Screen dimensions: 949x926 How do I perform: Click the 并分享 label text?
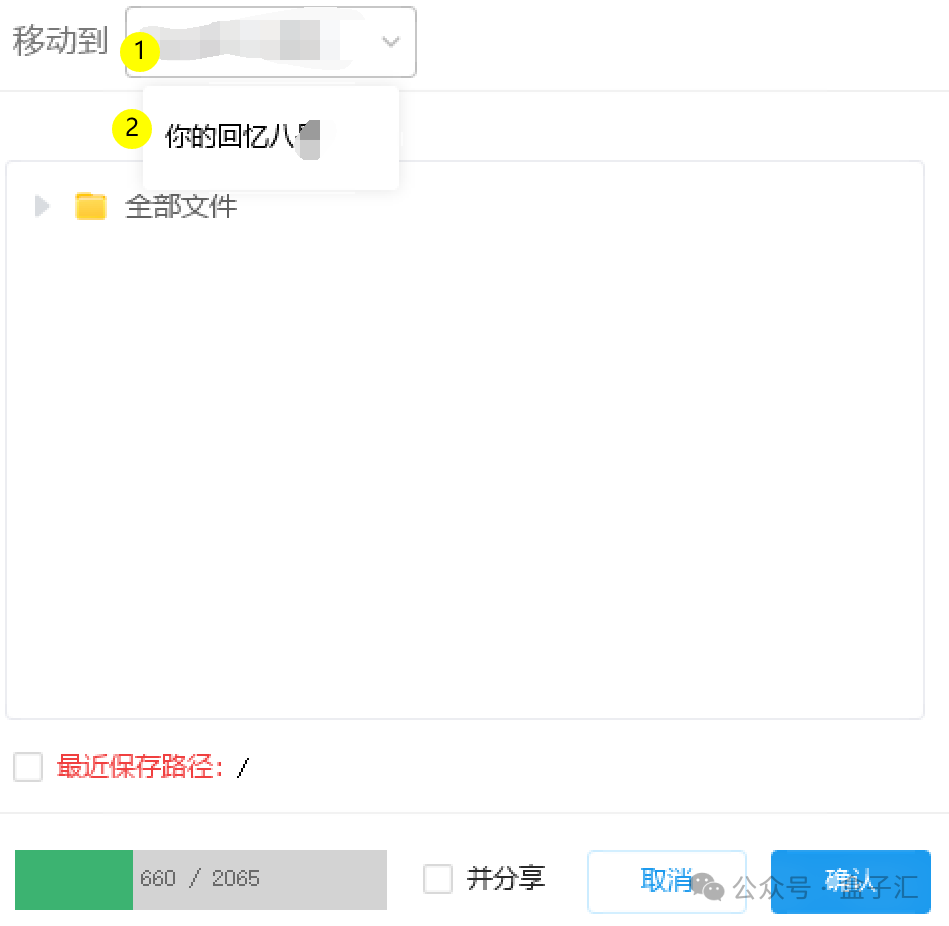(x=506, y=879)
